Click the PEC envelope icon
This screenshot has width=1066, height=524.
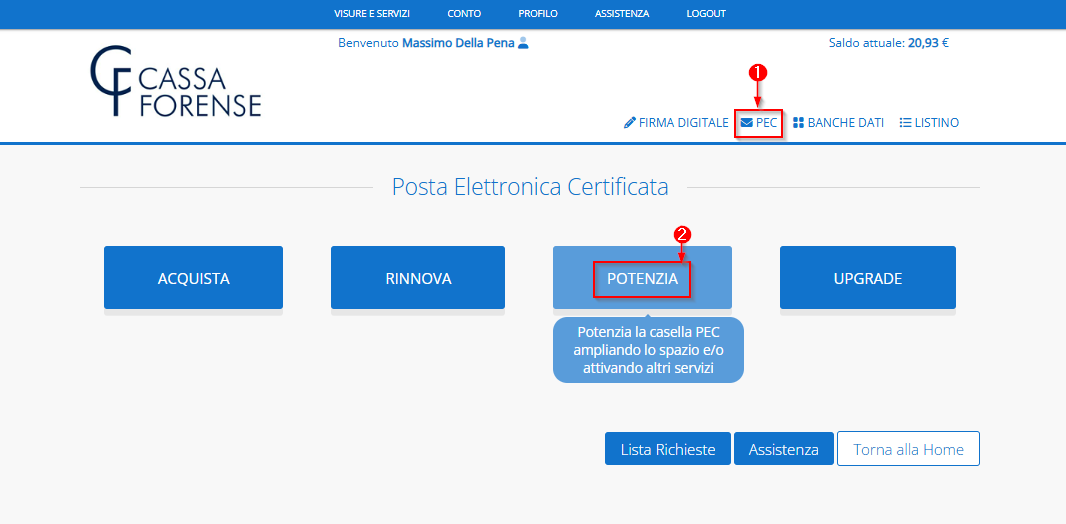[x=747, y=123]
